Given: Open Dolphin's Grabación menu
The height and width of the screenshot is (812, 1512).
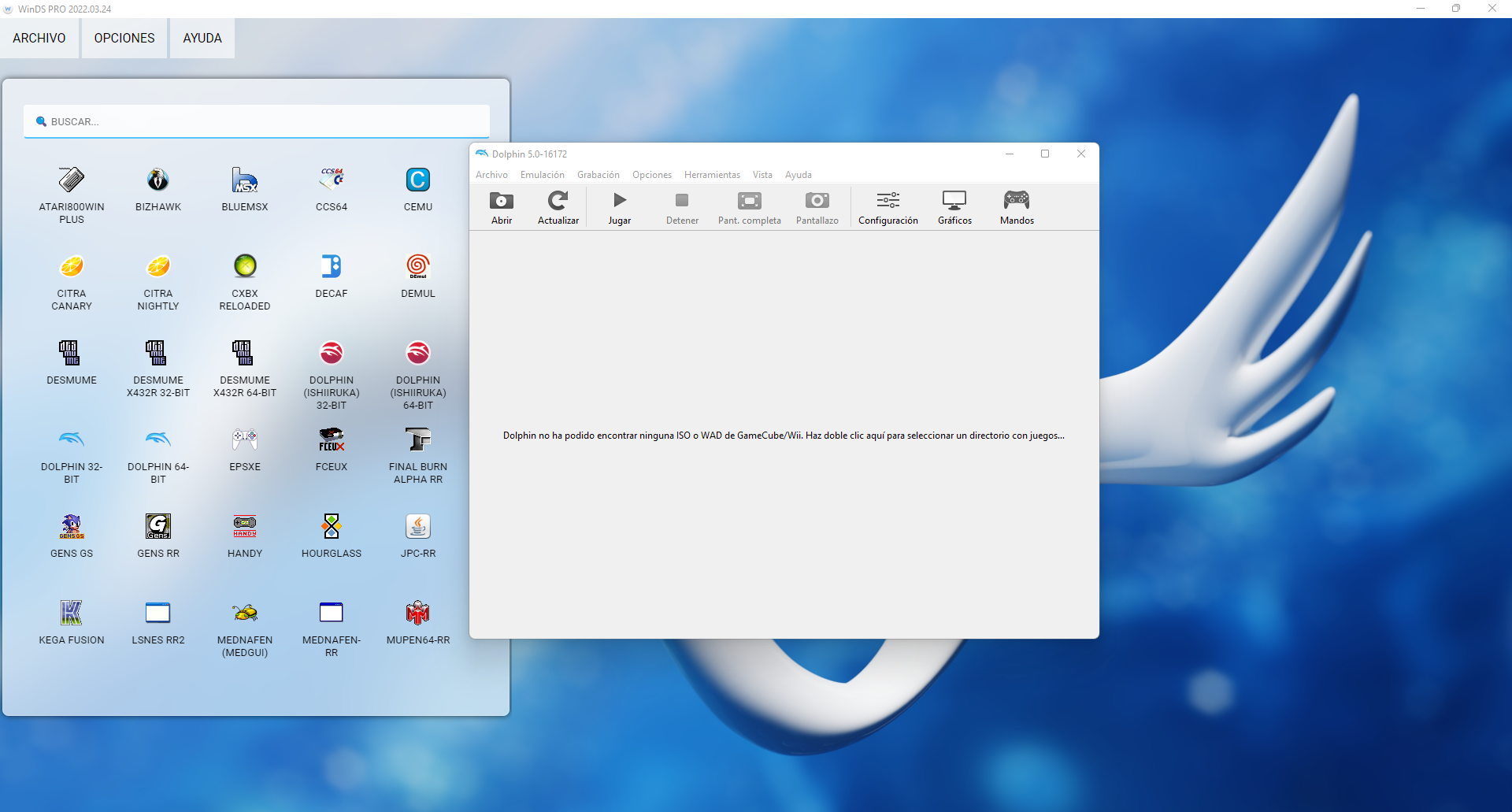Looking at the screenshot, I should 598,175.
